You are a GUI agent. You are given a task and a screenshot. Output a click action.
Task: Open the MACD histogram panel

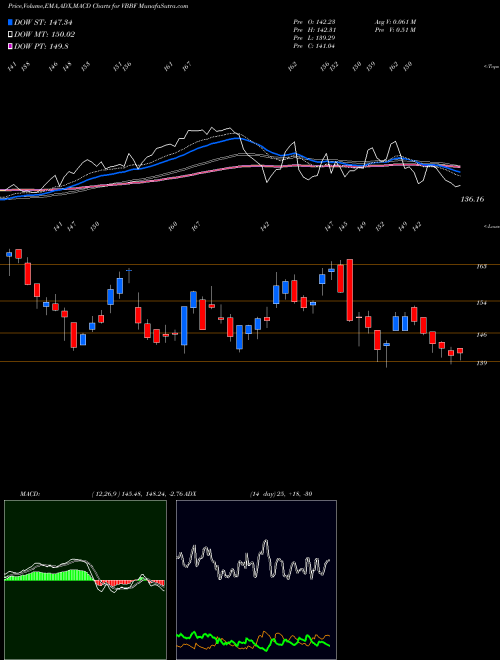pyautogui.click(x=85, y=580)
